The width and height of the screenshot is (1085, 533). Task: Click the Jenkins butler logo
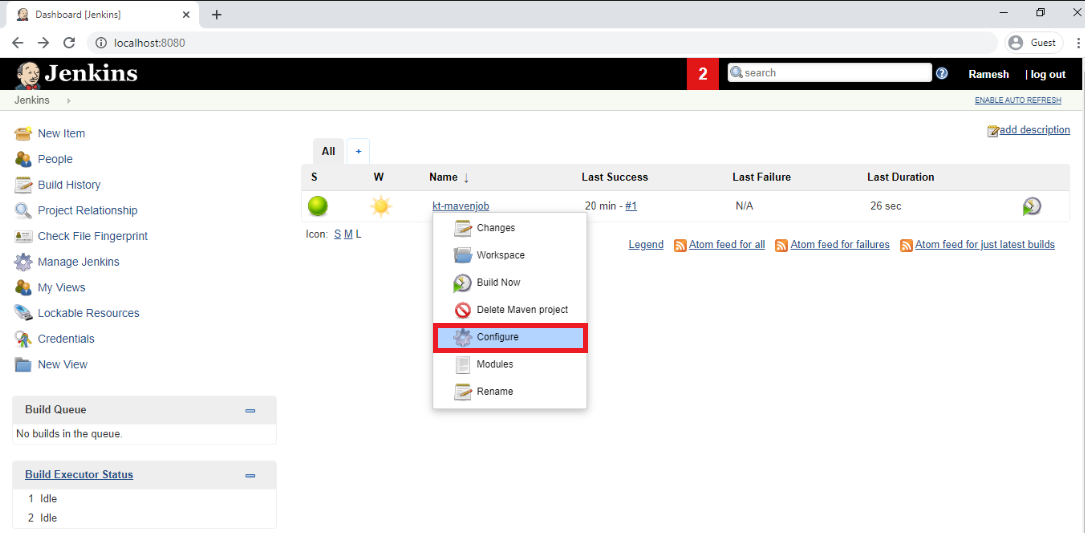(27, 74)
